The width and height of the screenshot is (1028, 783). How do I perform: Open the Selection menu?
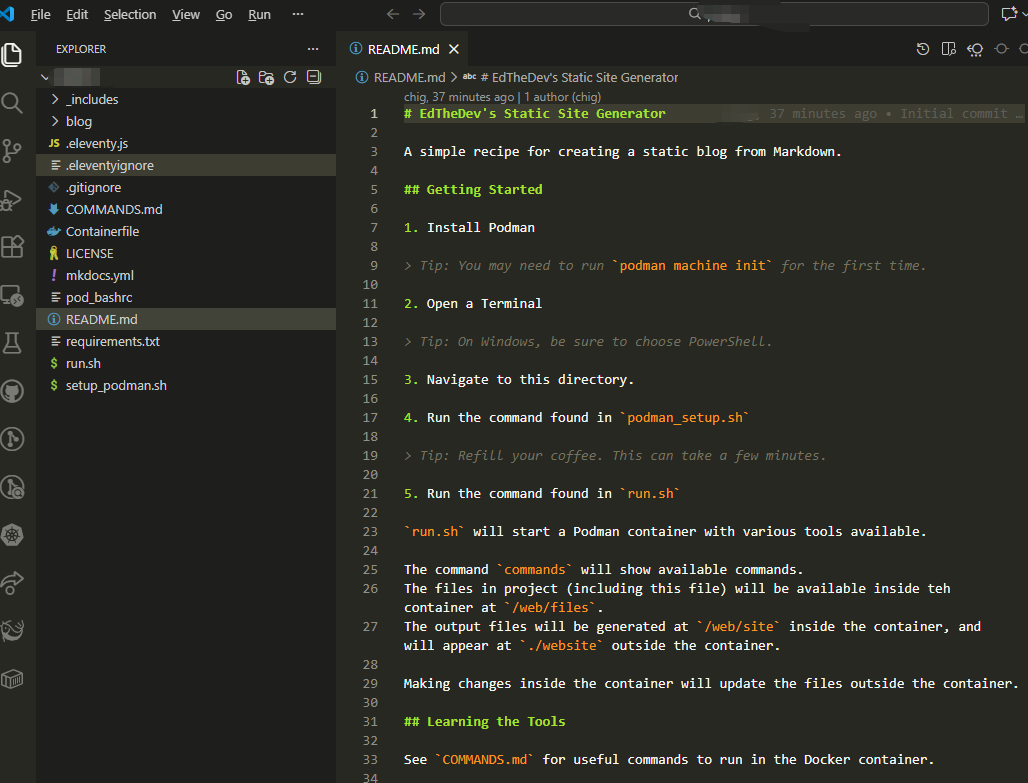click(x=130, y=14)
